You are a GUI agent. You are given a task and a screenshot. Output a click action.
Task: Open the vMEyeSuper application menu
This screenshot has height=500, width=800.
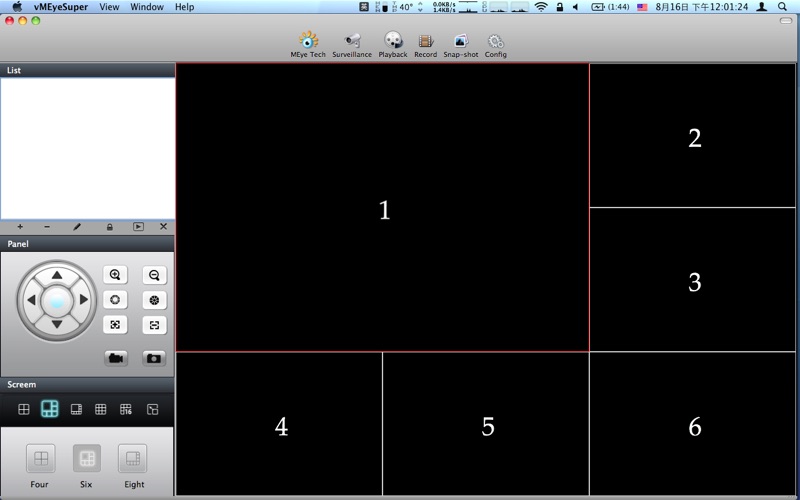pos(61,7)
